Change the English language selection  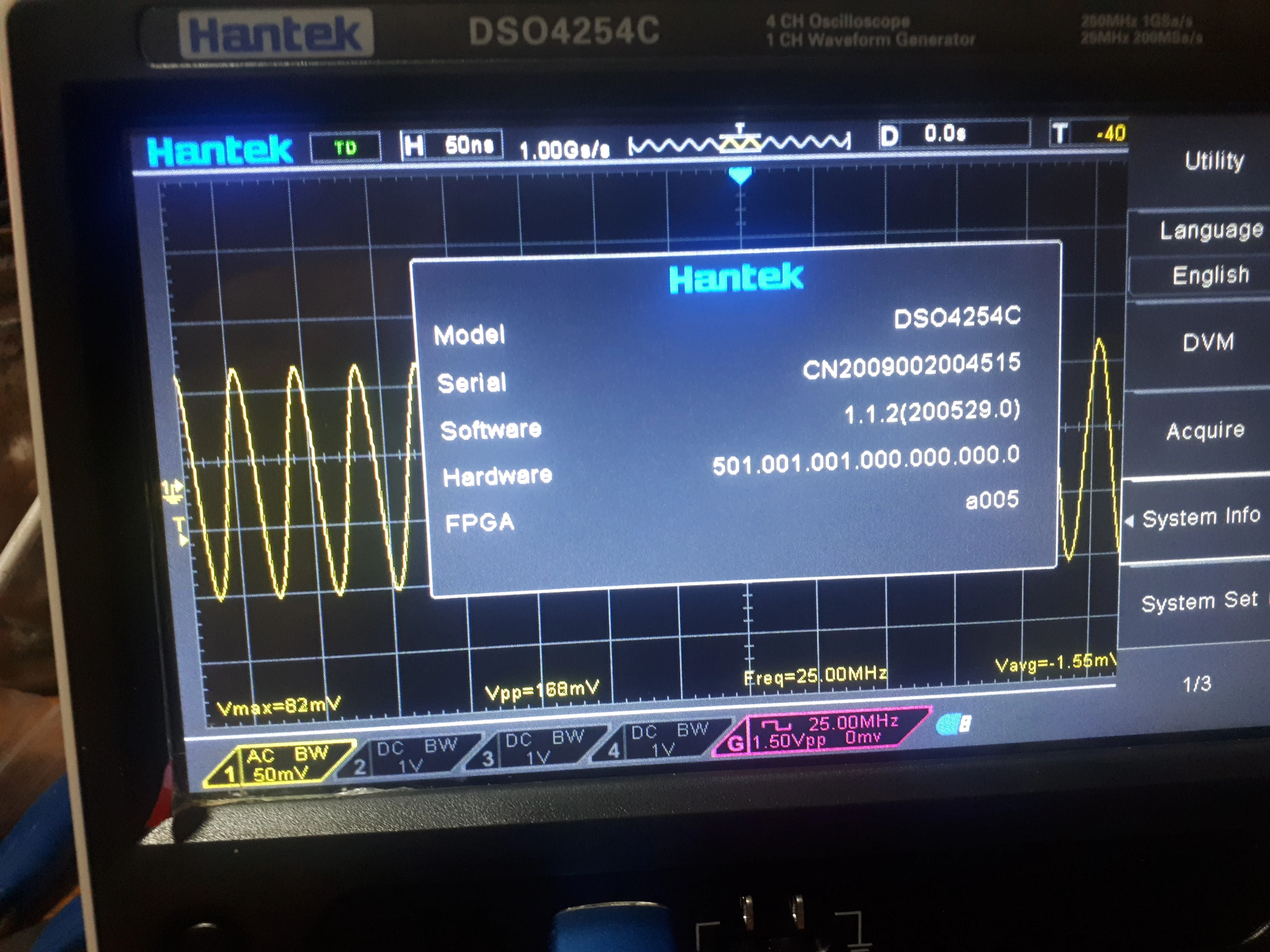point(1210,275)
